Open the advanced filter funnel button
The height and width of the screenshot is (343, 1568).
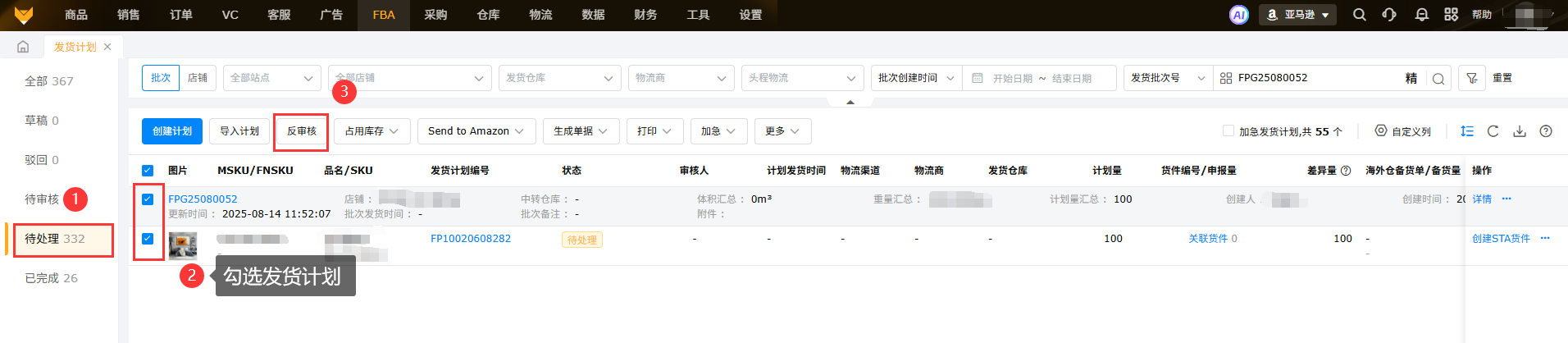[1472, 78]
